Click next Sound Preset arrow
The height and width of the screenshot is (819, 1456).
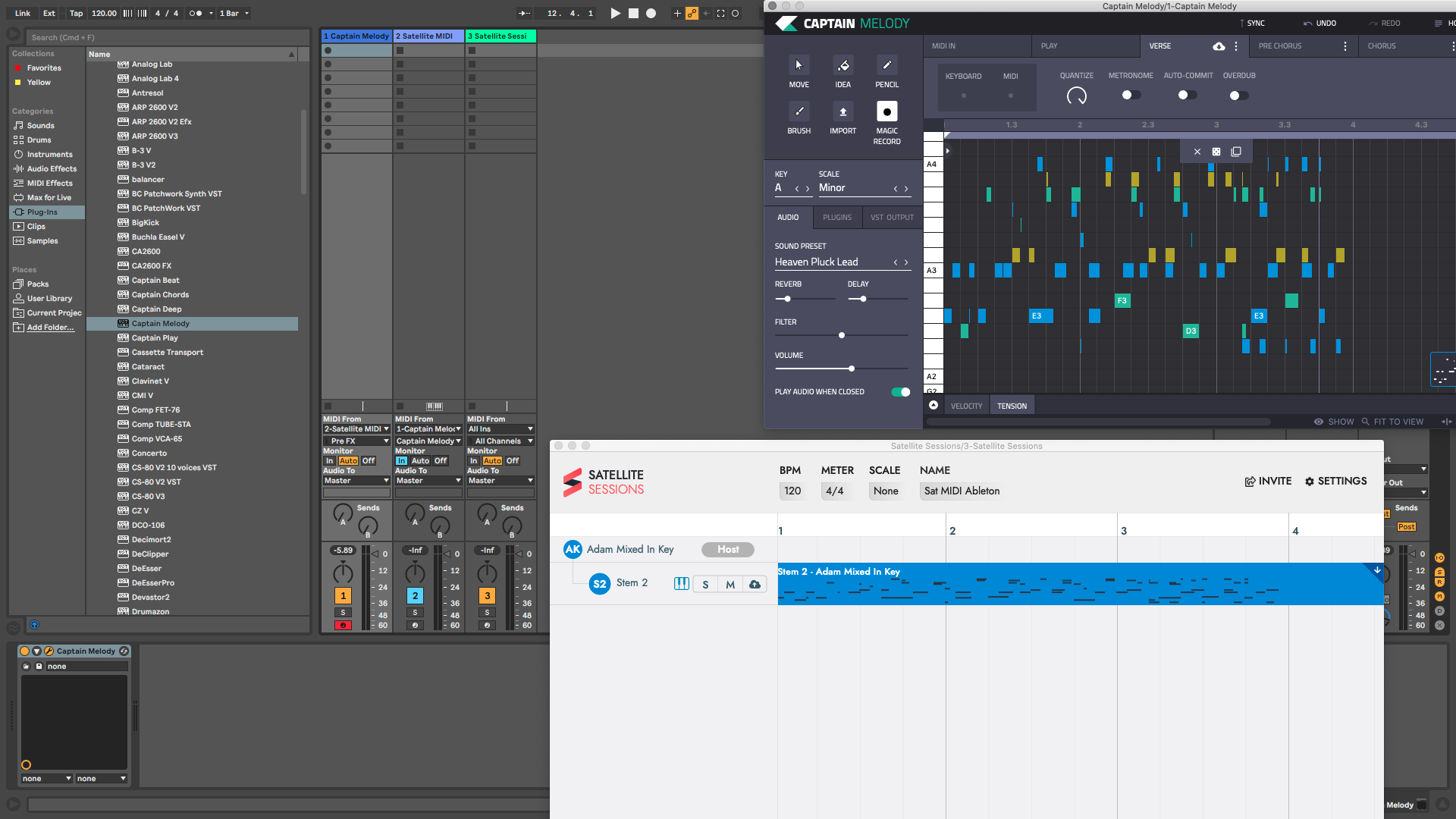pos(906,262)
